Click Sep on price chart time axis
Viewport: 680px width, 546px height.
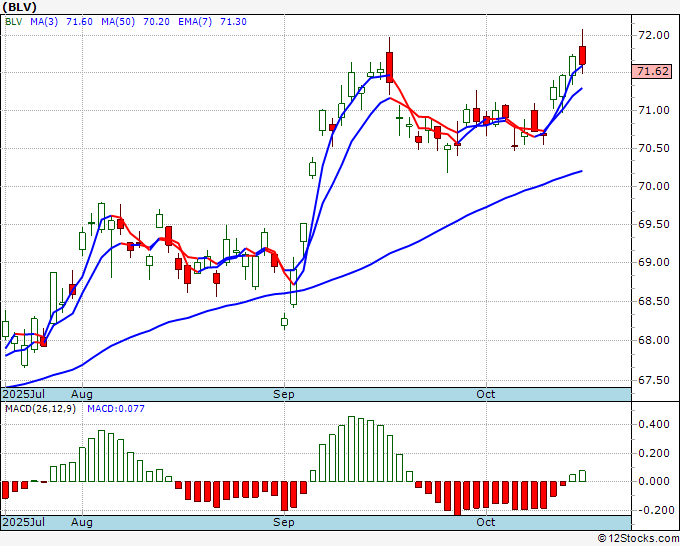tap(284, 394)
